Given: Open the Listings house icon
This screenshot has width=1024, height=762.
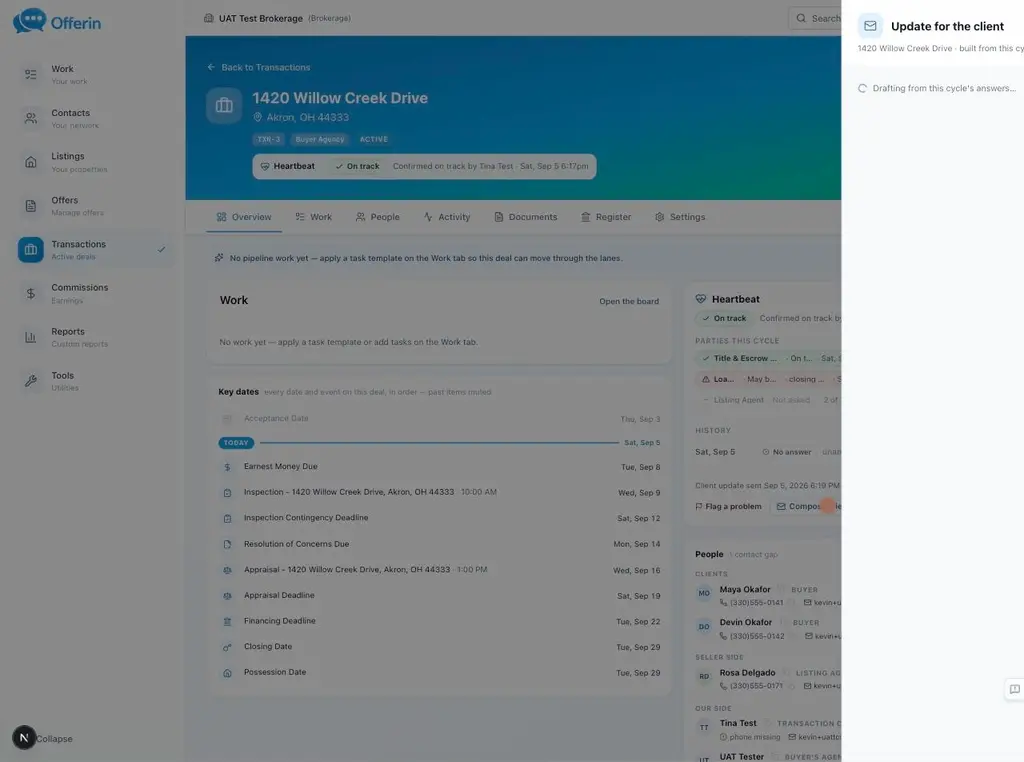Looking at the screenshot, I should click(31, 162).
